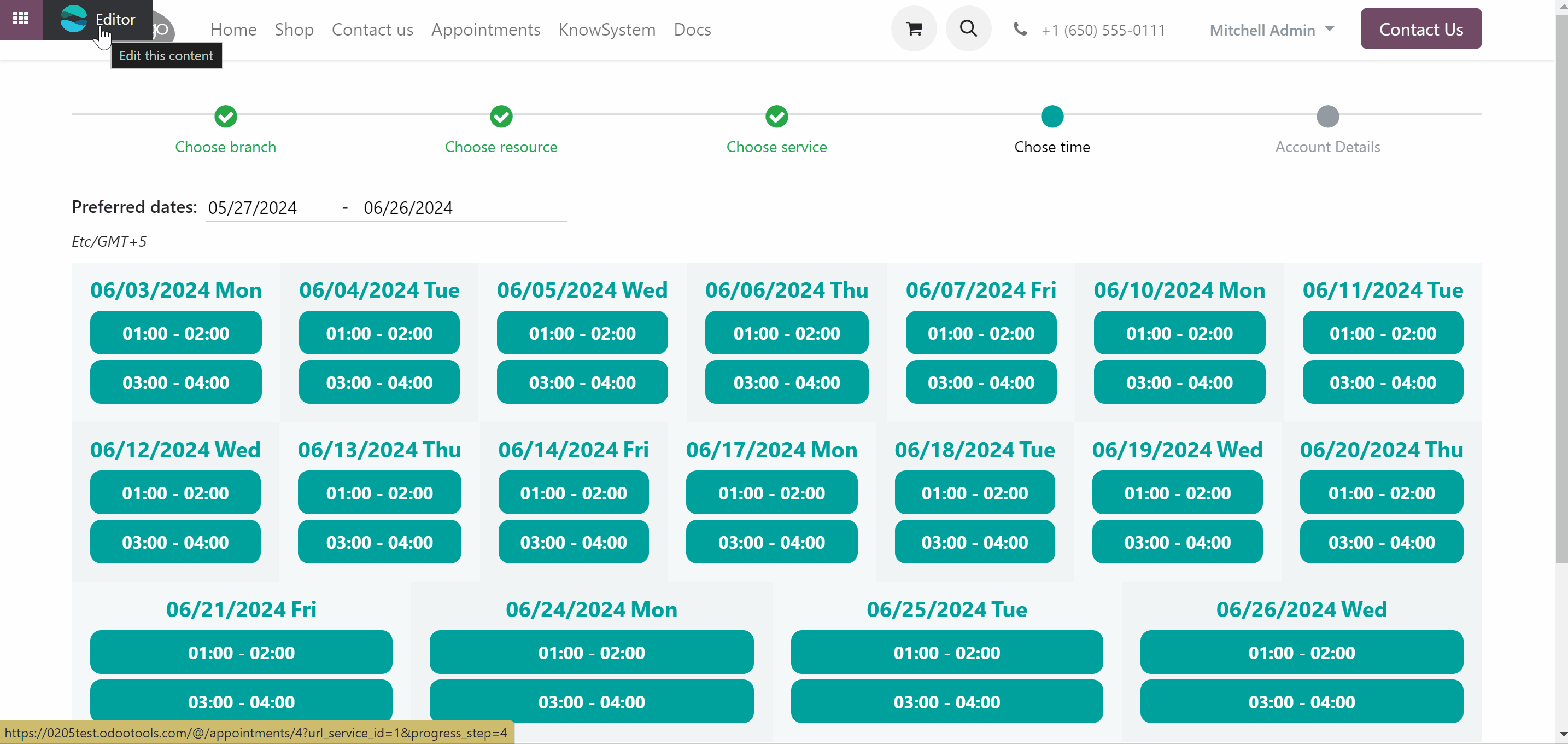Open the Shop menu item
The height and width of the screenshot is (744, 1568).
click(294, 29)
